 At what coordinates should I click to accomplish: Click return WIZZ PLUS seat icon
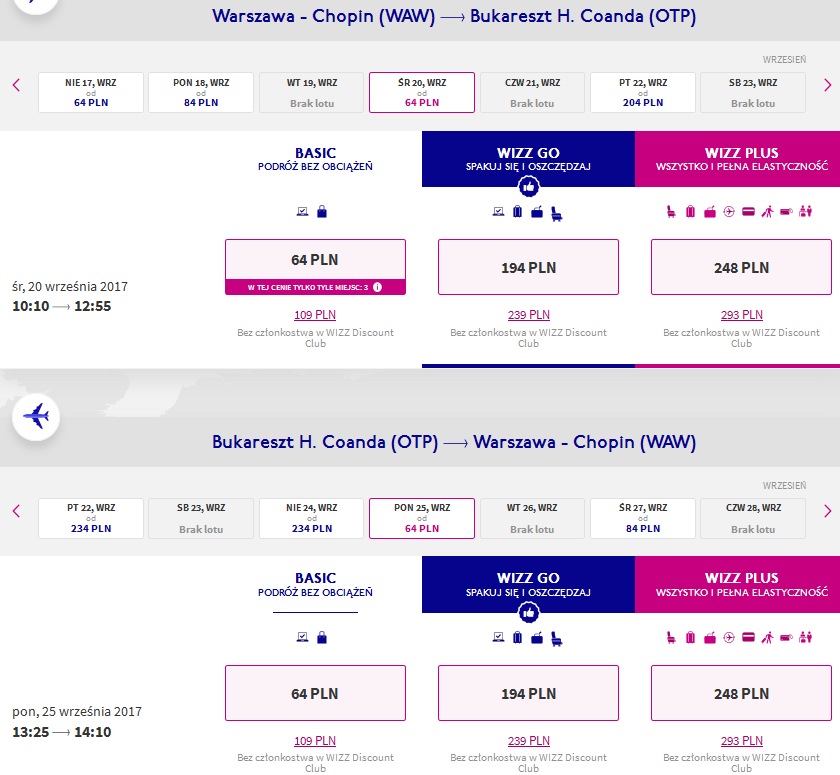tap(671, 637)
